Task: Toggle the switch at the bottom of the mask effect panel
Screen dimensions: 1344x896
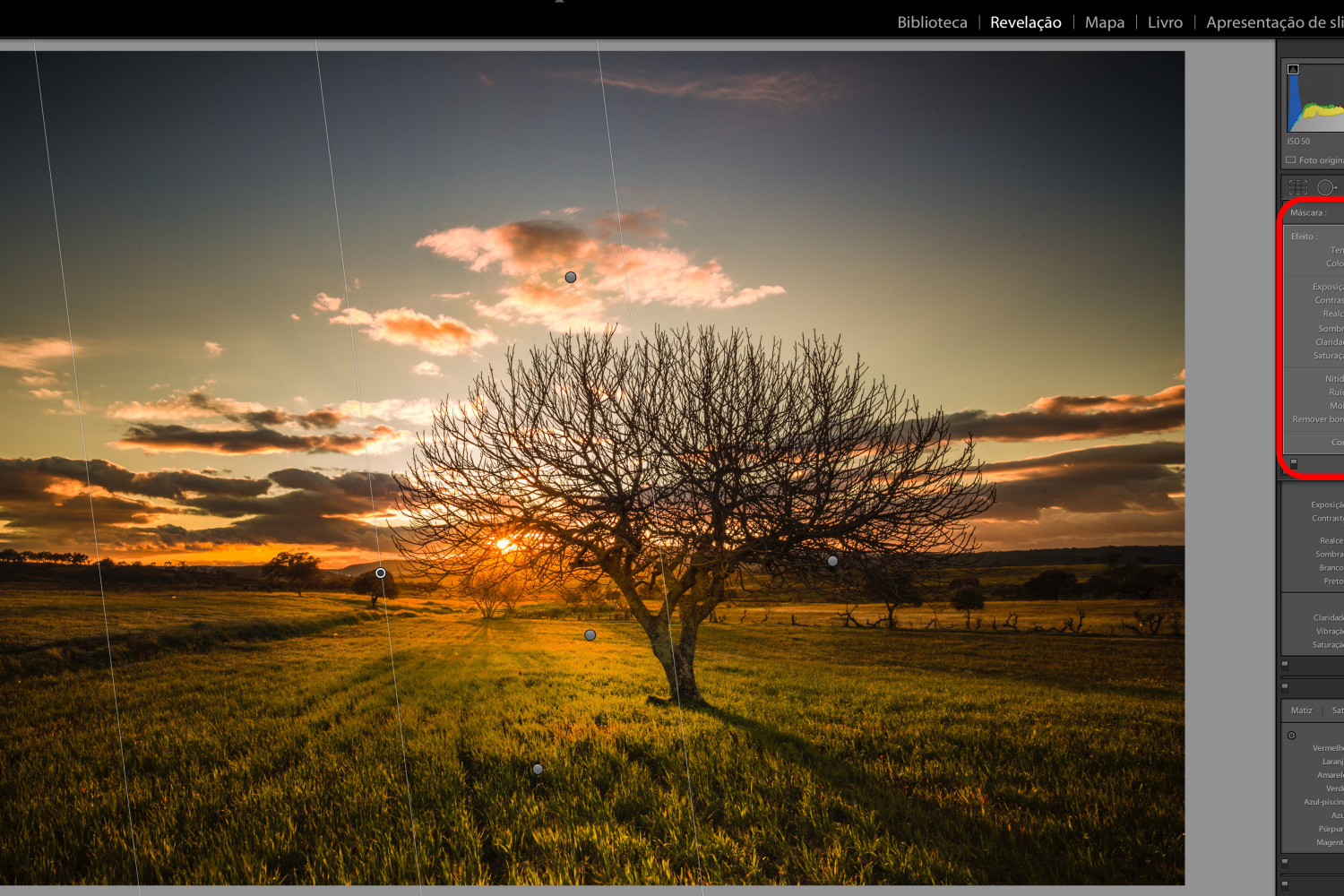Action: tap(1293, 463)
